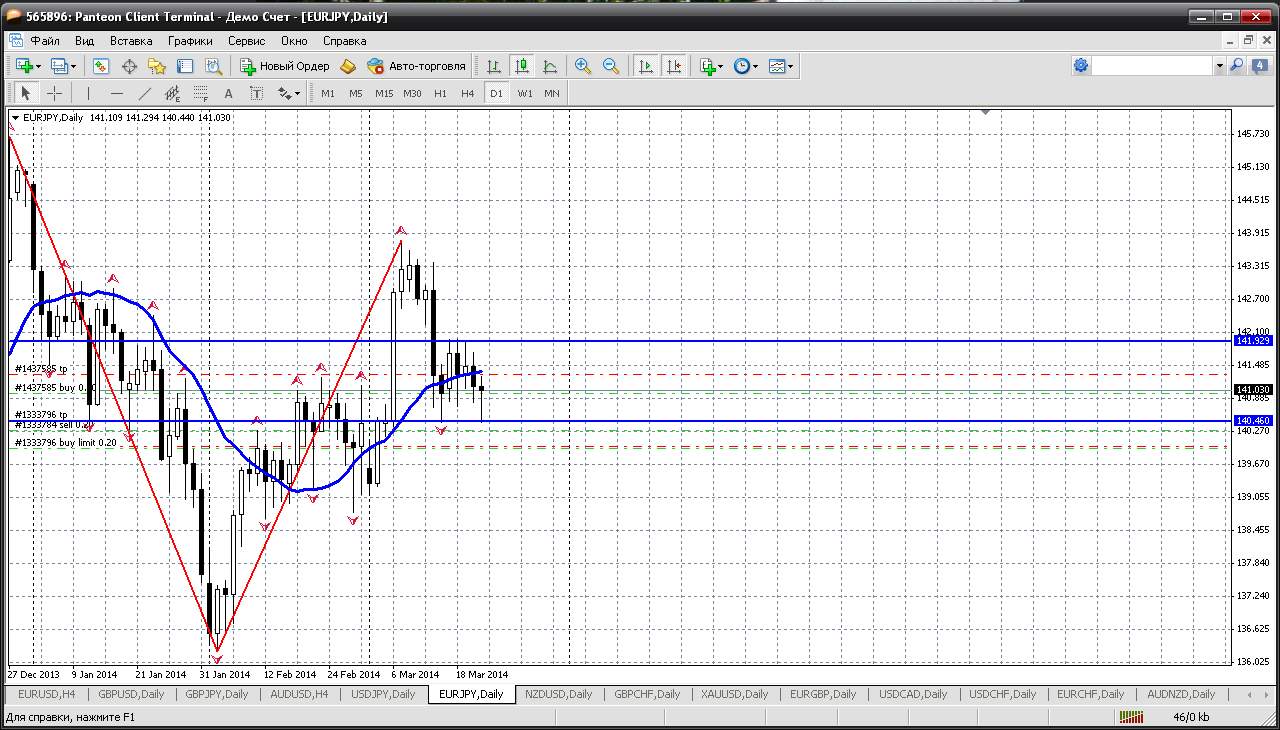The height and width of the screenshot is (730, 1280).
Task: Click the search input field
Action: point(1151,66)
